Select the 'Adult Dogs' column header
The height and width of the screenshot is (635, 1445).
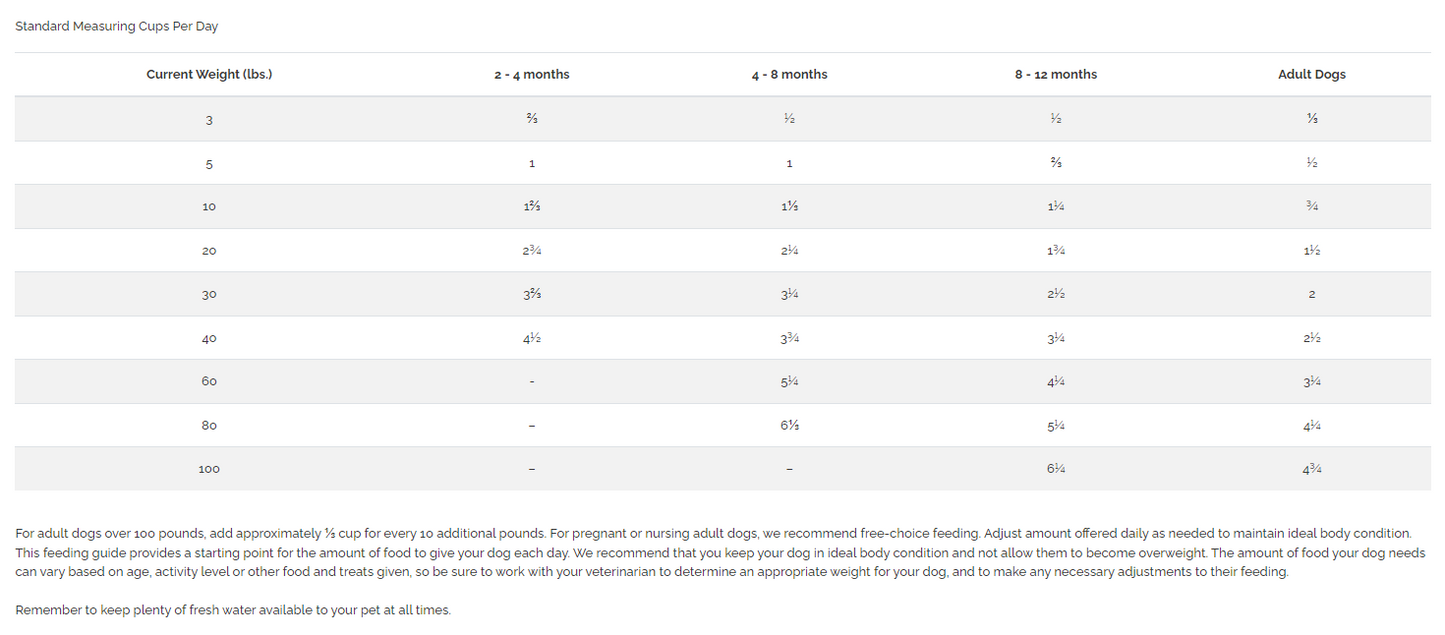click(x=1311, y=75)
